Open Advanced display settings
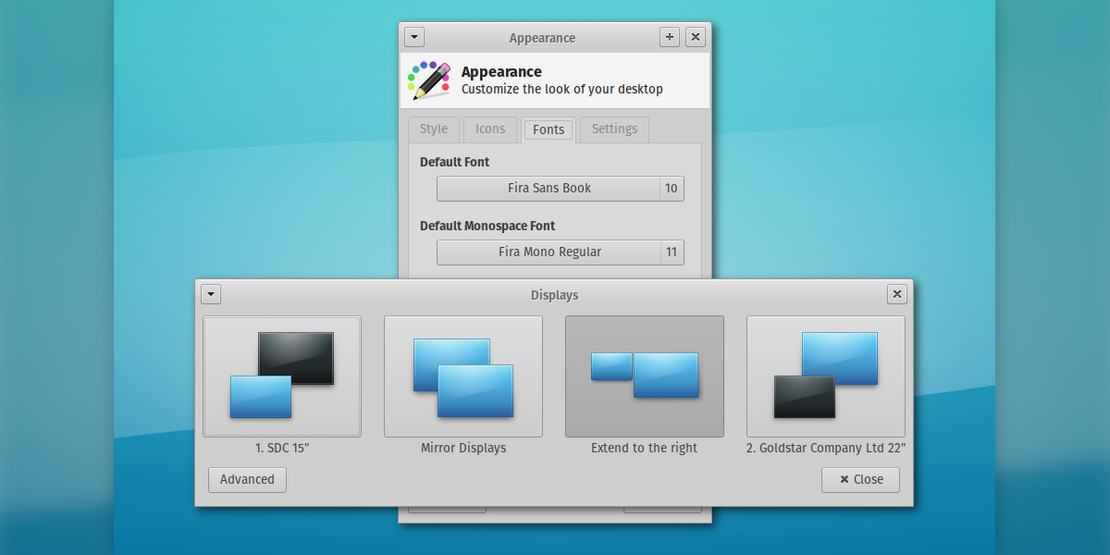 pyautogui.click(x=247, y=479)
